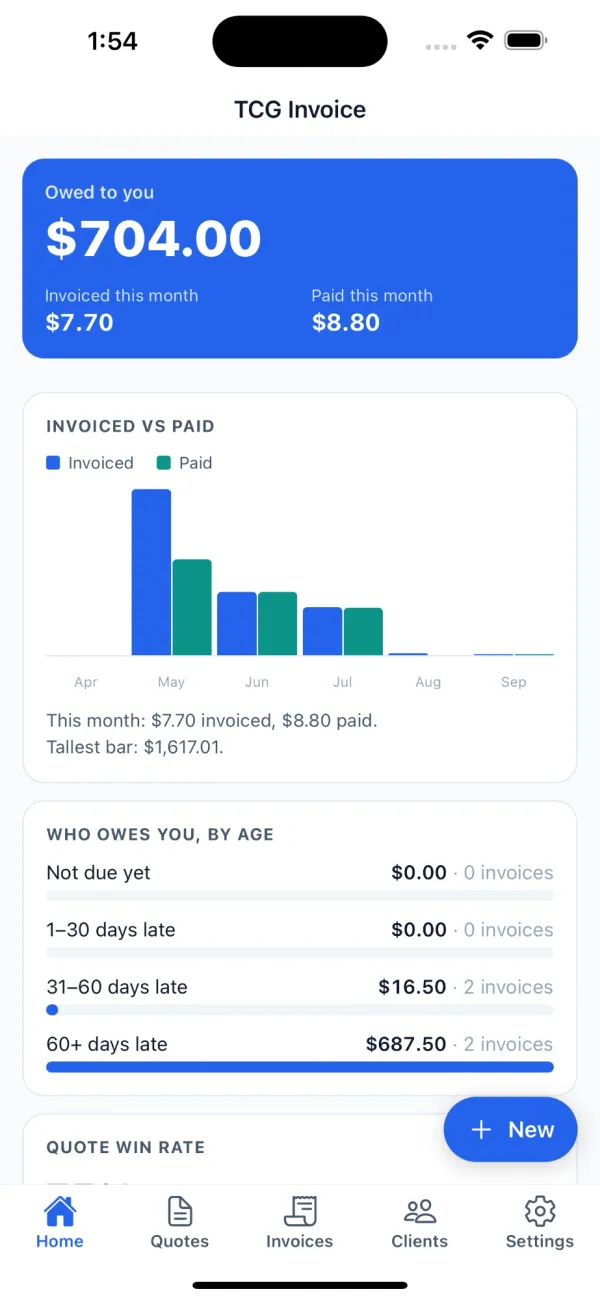Tap the 1:54 clock in status bar
The width and height of the screenshot is (600, 1300).
click(x=112, y=41)
